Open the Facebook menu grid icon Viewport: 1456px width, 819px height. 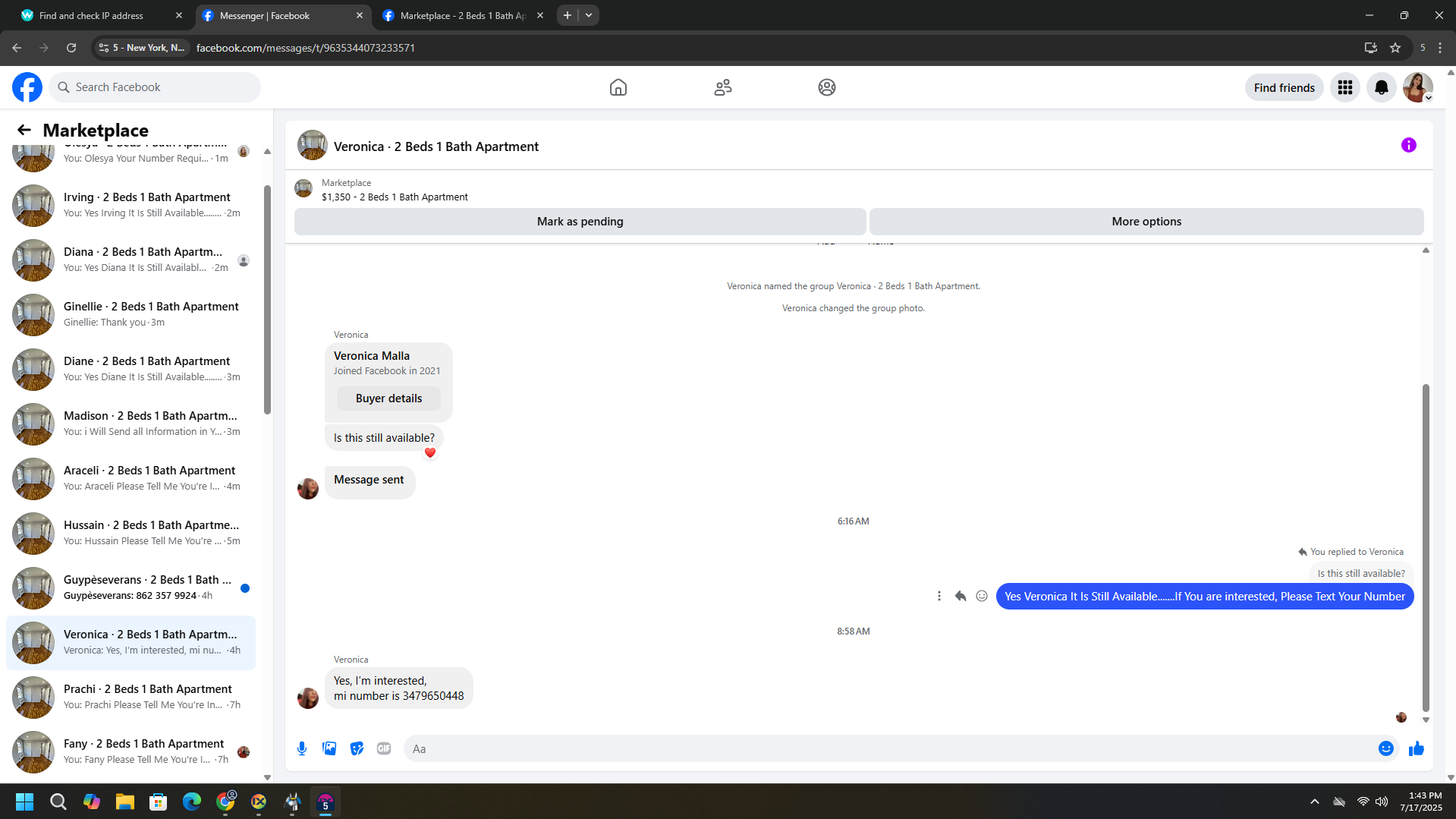pos(1345,87)
